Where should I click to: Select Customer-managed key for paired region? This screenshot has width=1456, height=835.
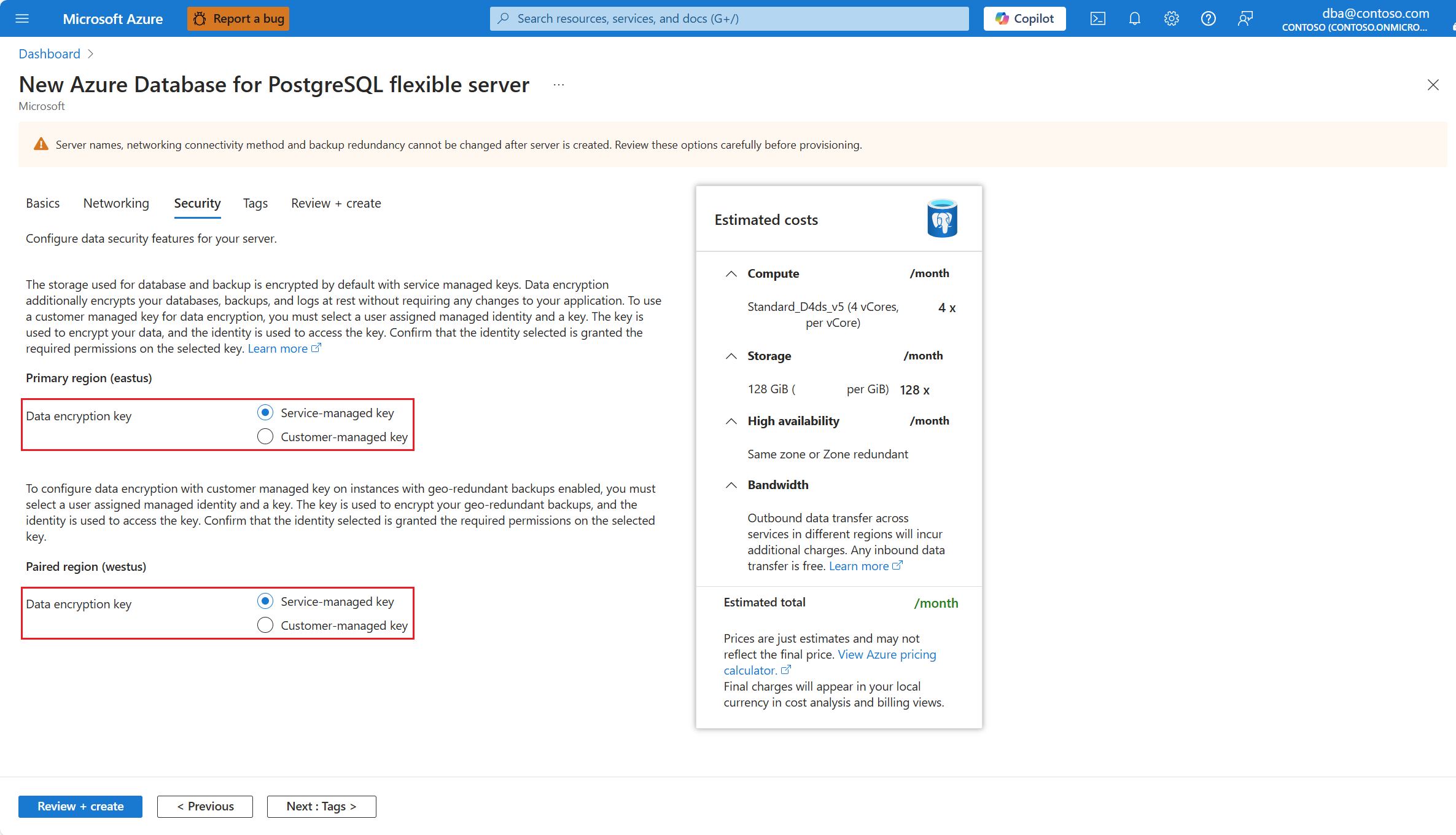point(265,625)
